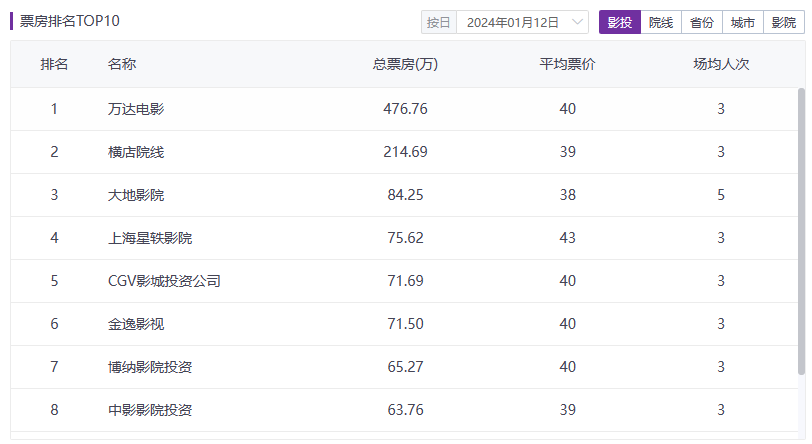
Task: Click the 总票房(万) column header
Action: [x=405, y=65]
